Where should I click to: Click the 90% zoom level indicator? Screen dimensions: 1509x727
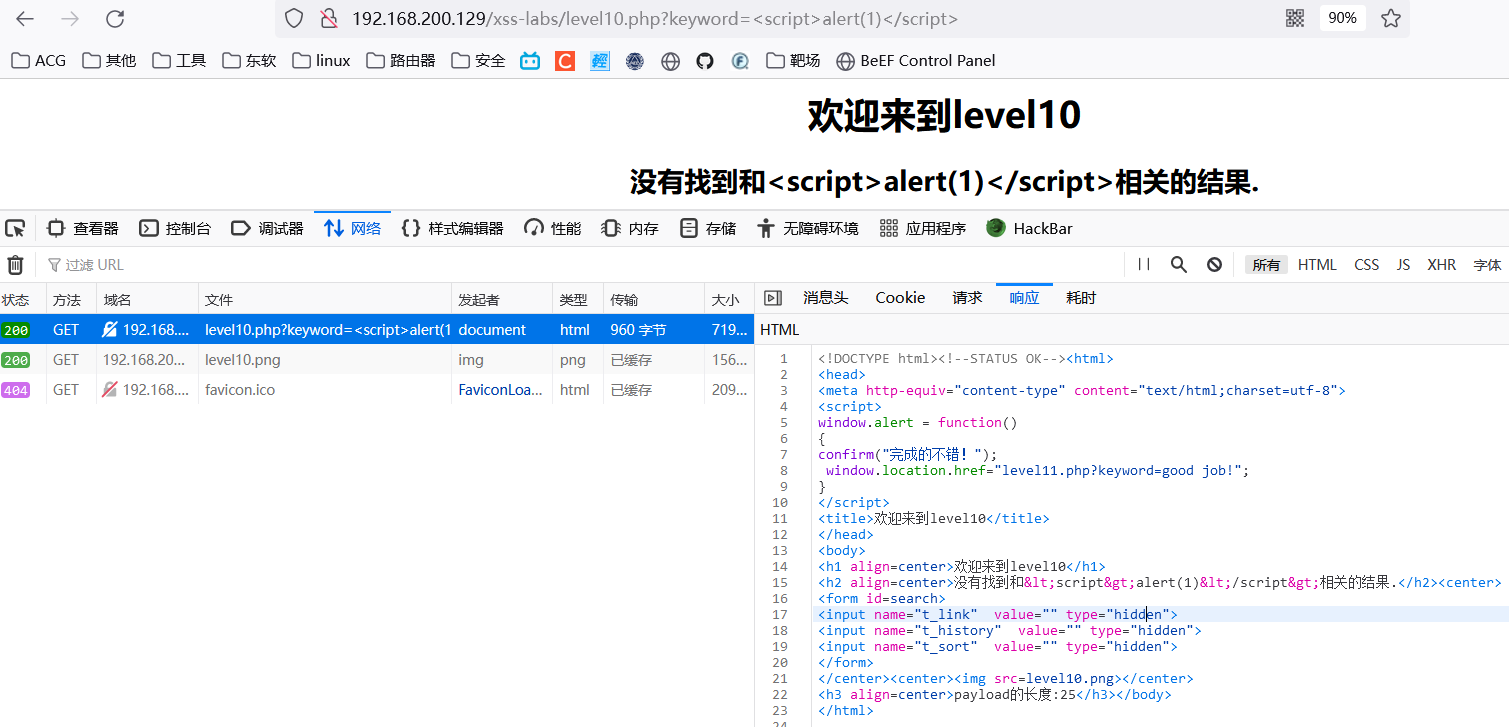[x=1342, y=18]
